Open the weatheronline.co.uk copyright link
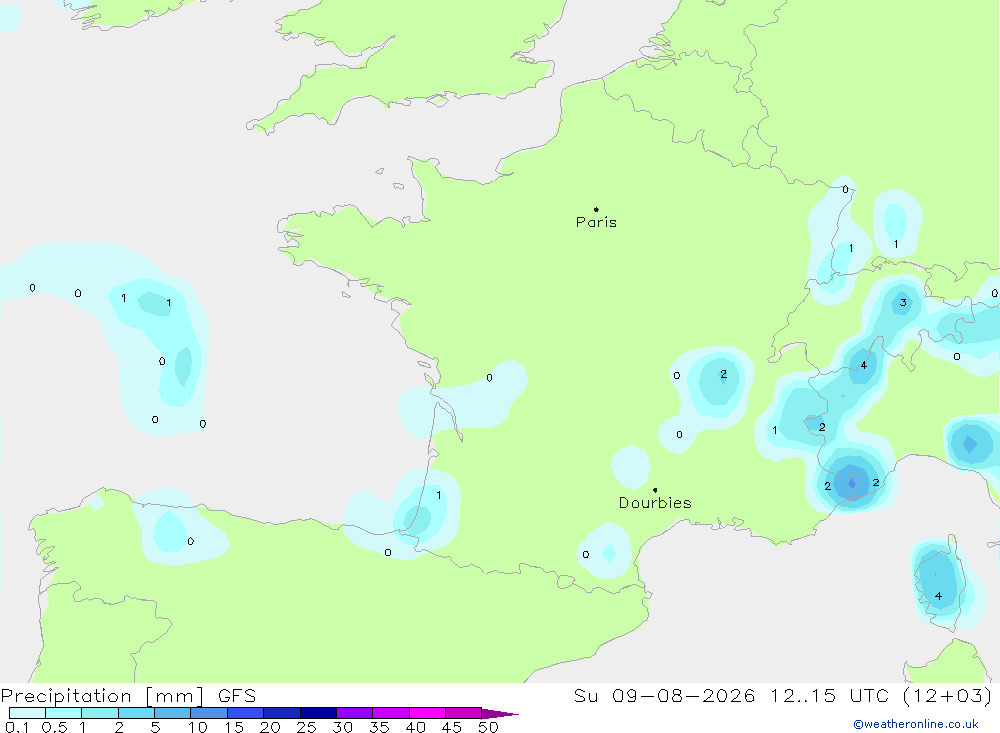The height and width of the screenshot is (733, 1000). (x=915, y=724)
